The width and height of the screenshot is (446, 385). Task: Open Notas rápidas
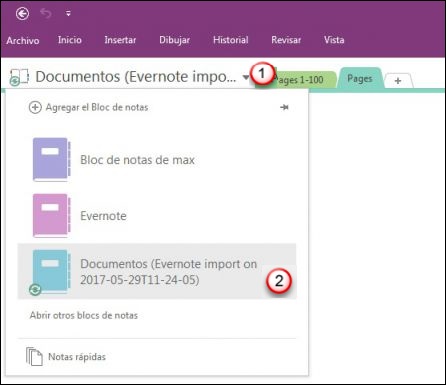[77, 357]
